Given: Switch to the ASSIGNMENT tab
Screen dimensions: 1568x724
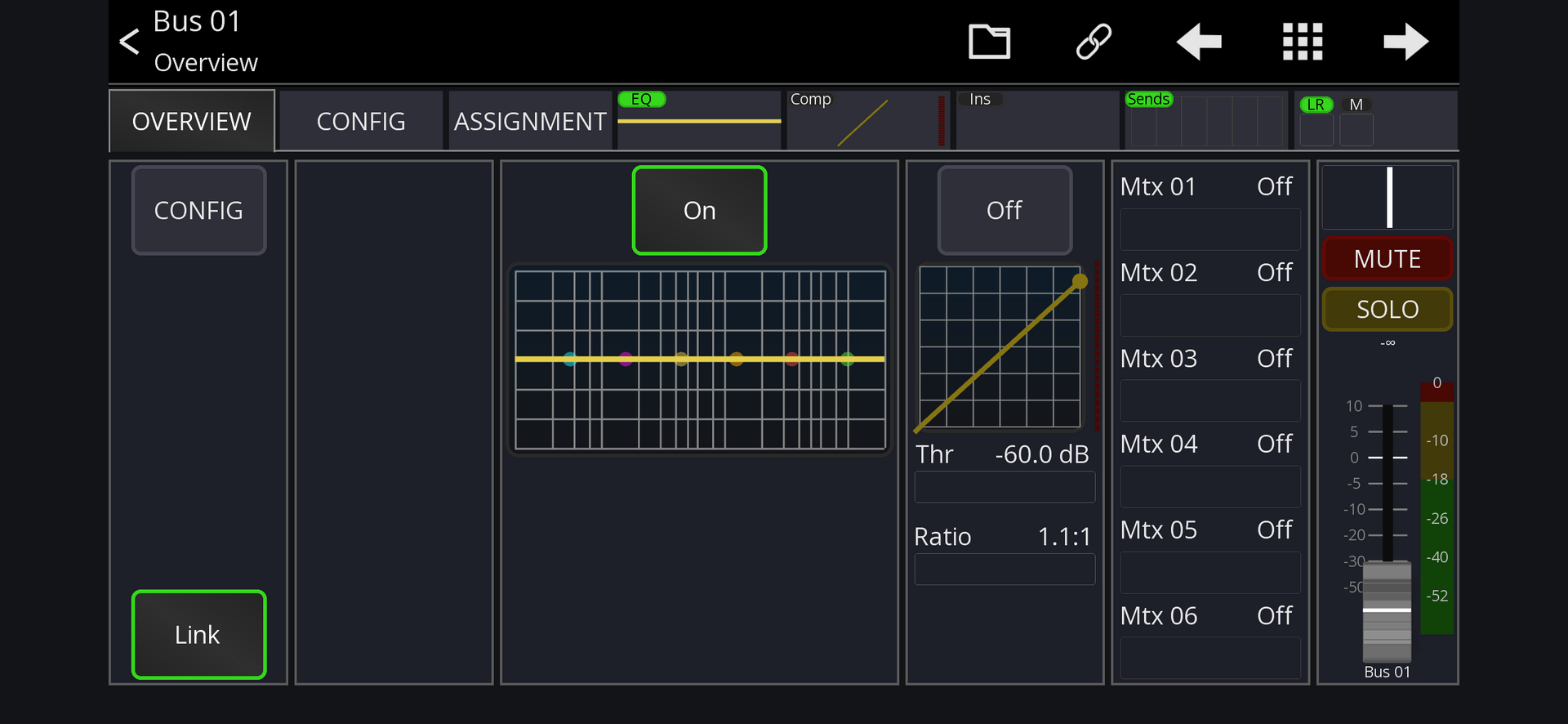Looking at the screenshot, I should tap(530, 121).
